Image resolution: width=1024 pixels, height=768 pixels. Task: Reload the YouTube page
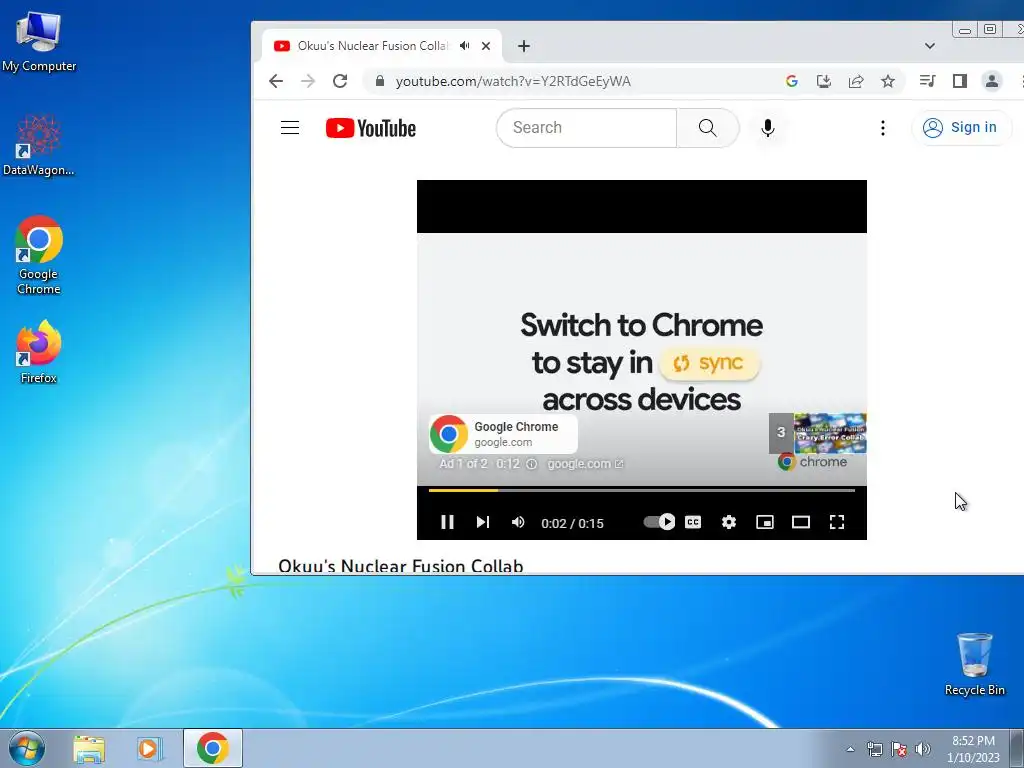point(340,81)
